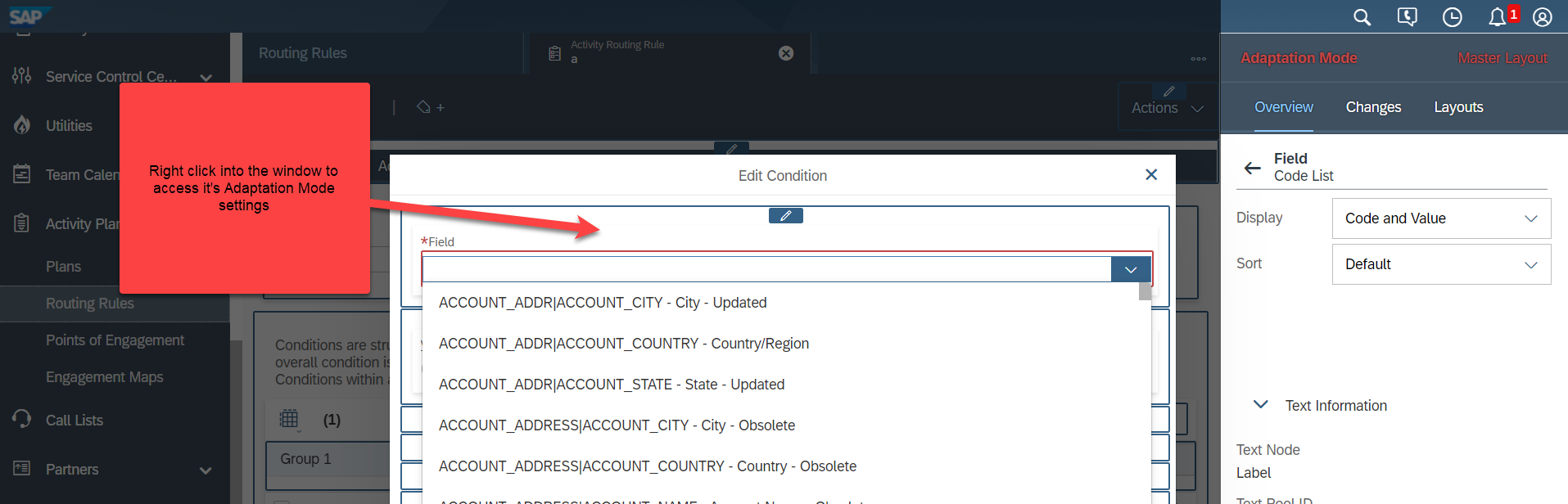Open the search icon in the top bar

click(1362, 17)
